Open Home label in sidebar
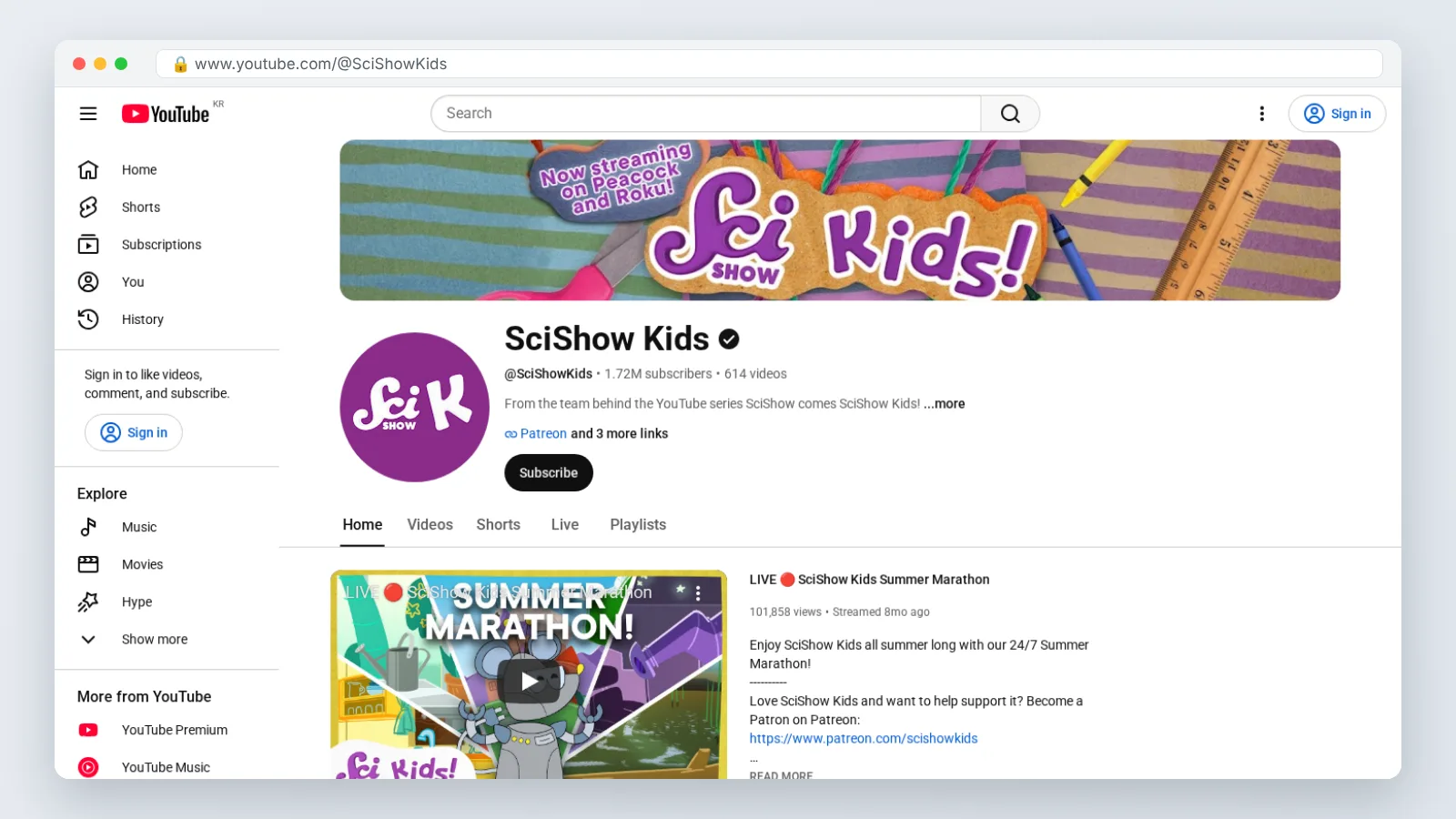The height and width of the screenshot is (819, 1456). 139,170
